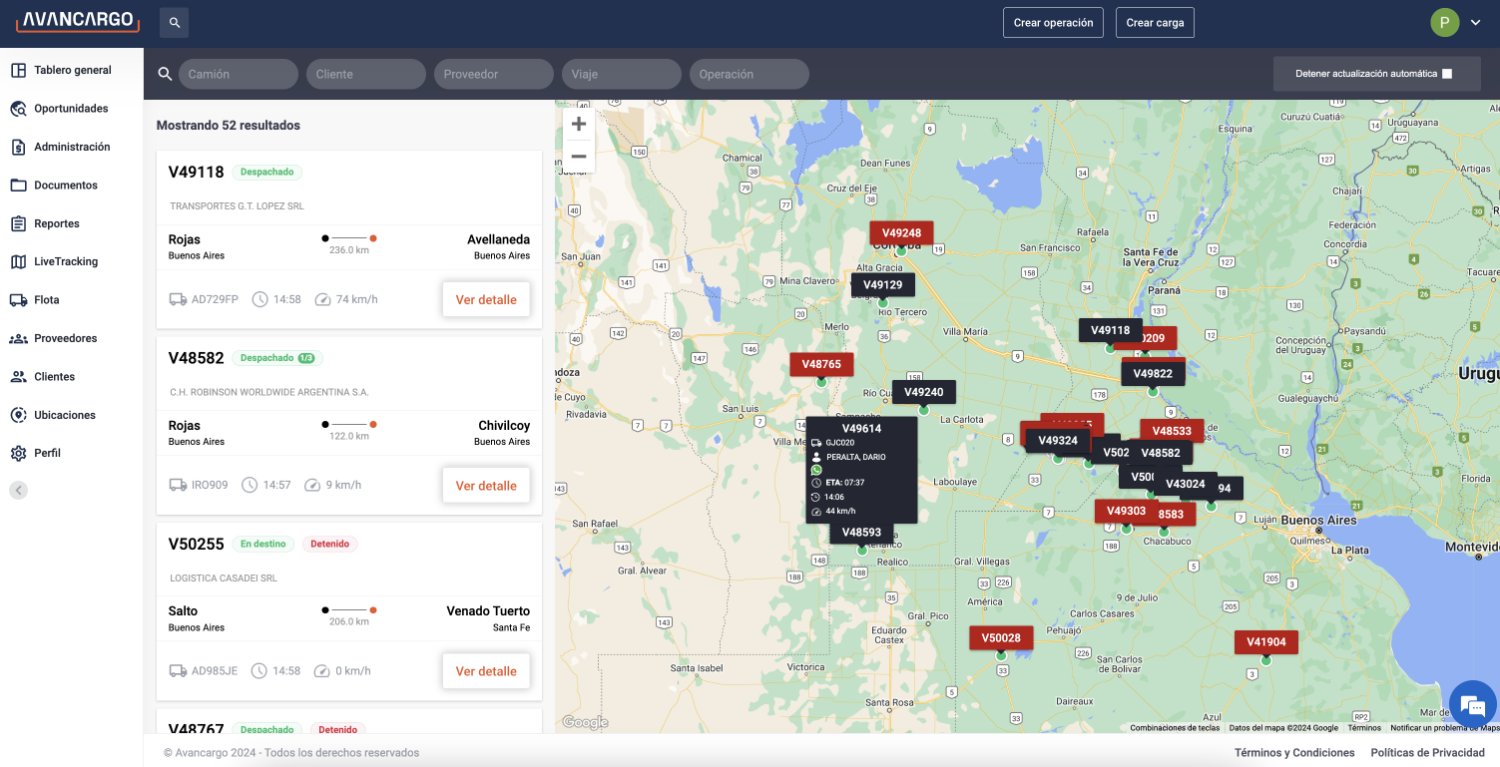Image resolution: width=1500 pixels, height=767 pixels.
Task: Select map marker V49248
Action: [901, 233]
